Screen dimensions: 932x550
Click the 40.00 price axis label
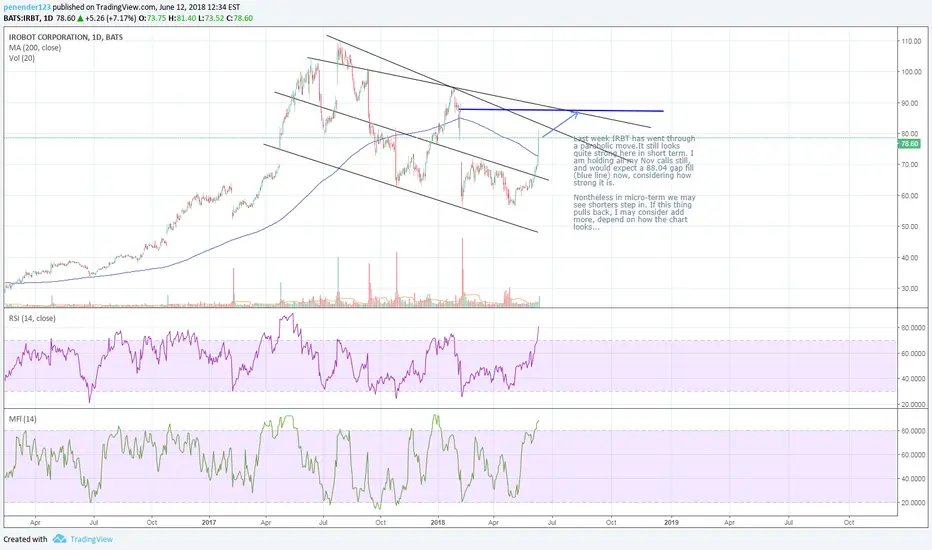click(911, 257)
